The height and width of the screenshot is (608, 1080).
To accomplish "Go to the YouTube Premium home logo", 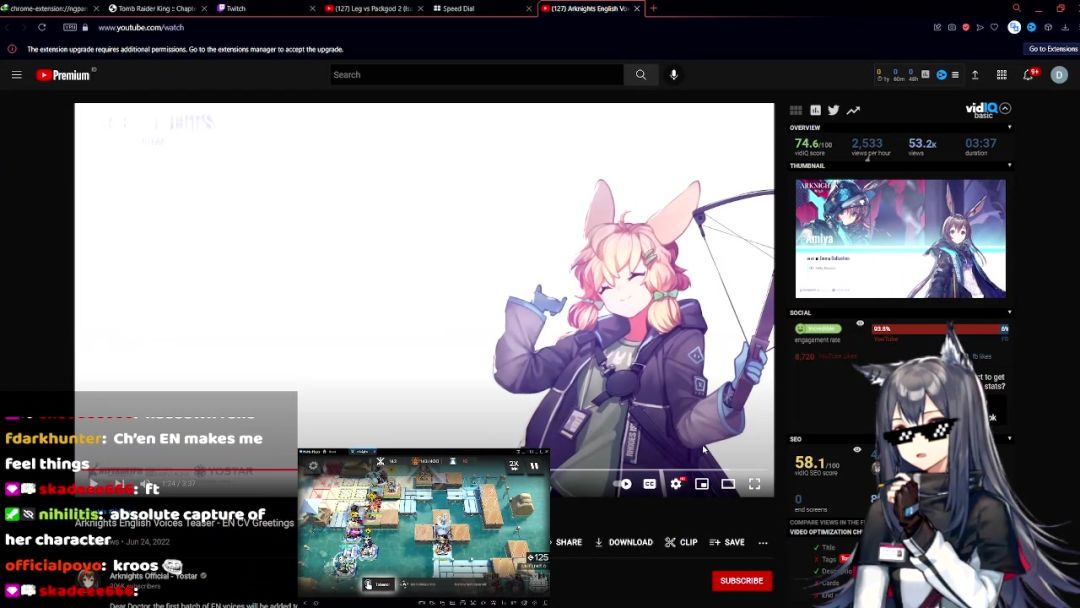I will (63, 75).
